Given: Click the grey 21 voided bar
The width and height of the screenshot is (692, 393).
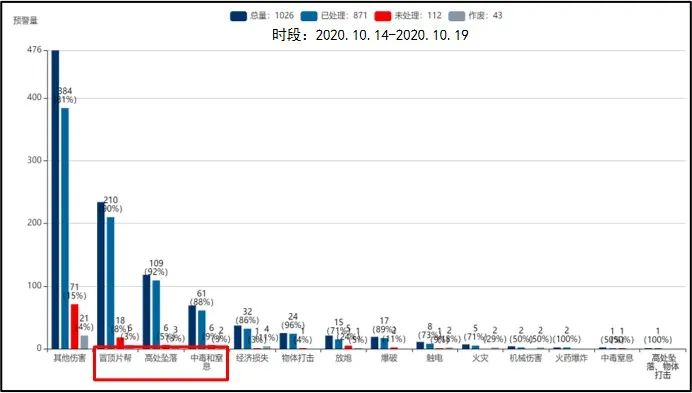Looking at the screenshot, I should [84, 342].
